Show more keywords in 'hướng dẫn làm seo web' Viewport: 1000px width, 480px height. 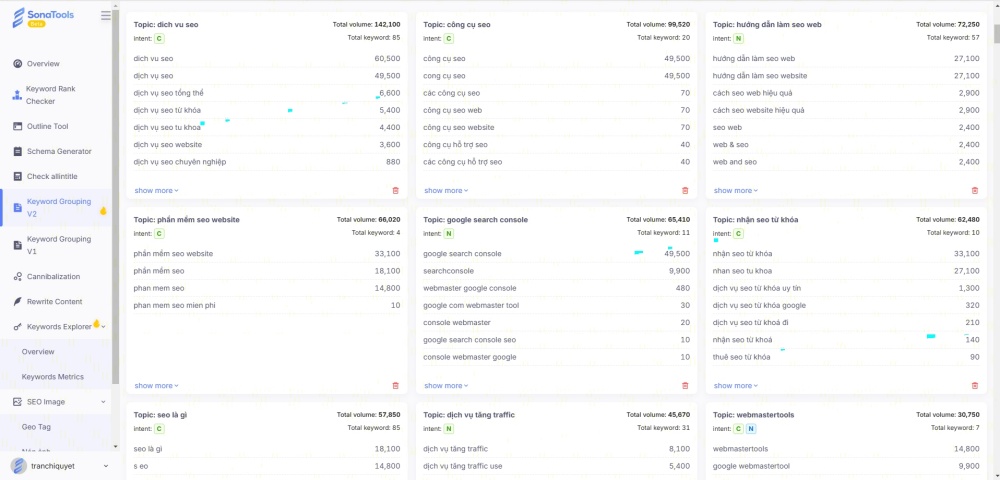pyautogui.click(x=736, y=190)
